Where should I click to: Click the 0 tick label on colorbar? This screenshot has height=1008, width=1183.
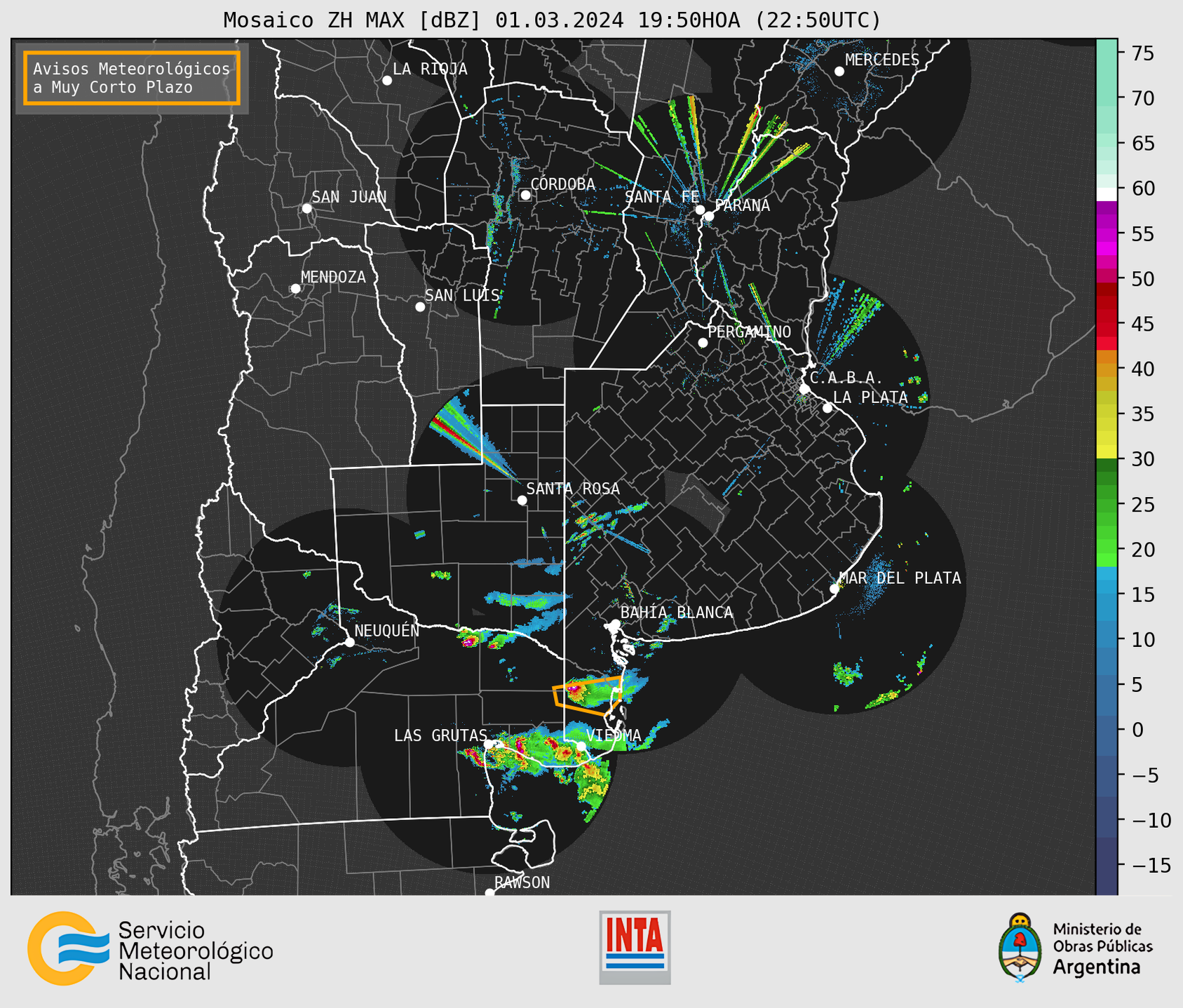1137,730
